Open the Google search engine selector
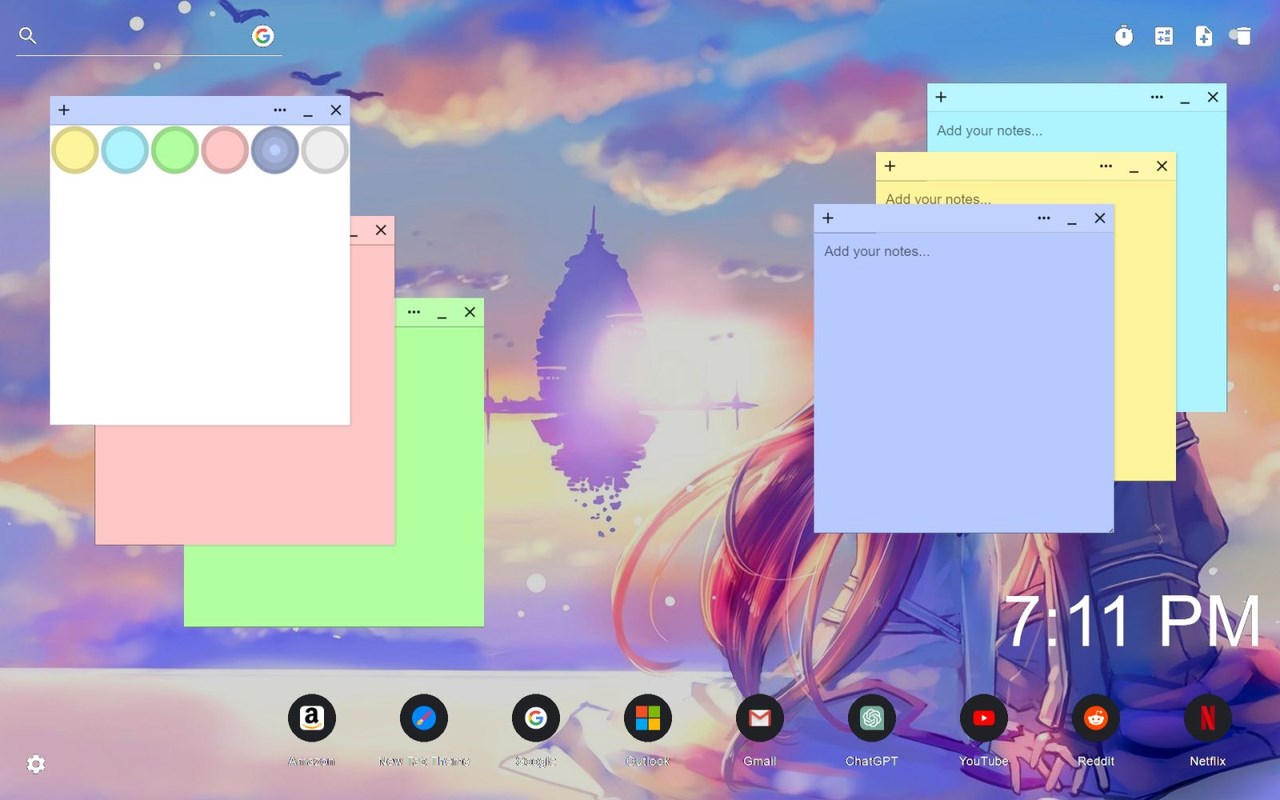The image size is (1280, 800). click(263, 36)
